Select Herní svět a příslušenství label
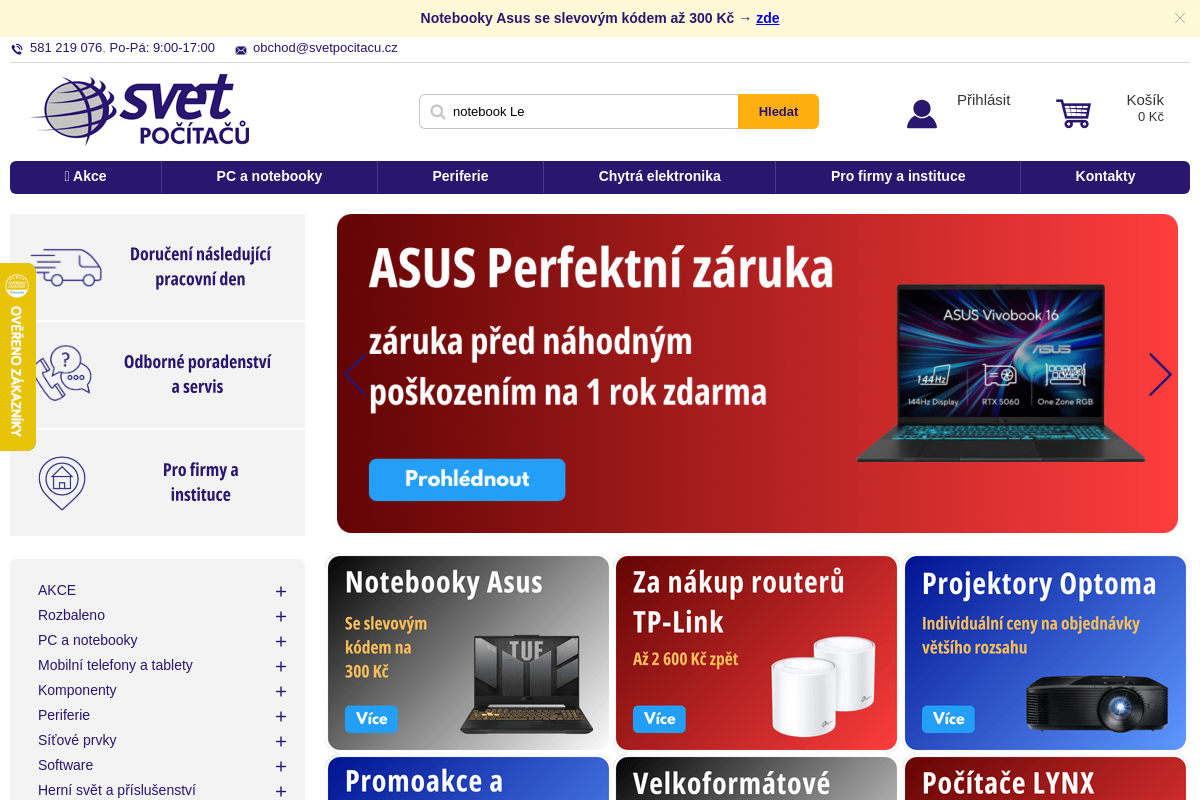Viewport: 1200px width, 800px height. tap(117, 791)
